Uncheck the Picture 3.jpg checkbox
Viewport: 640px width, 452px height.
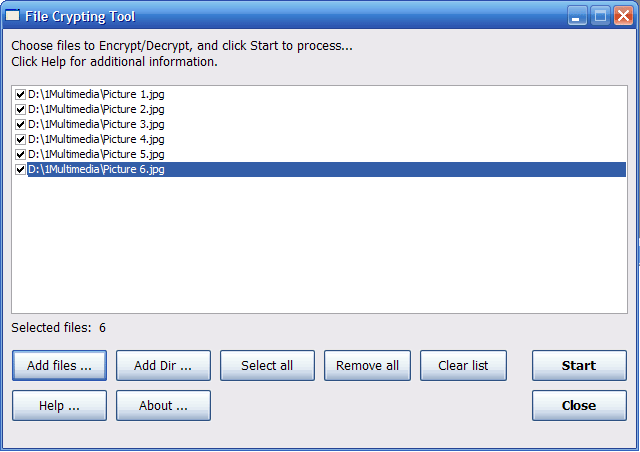pyautogui.click(x=20, y=124)
